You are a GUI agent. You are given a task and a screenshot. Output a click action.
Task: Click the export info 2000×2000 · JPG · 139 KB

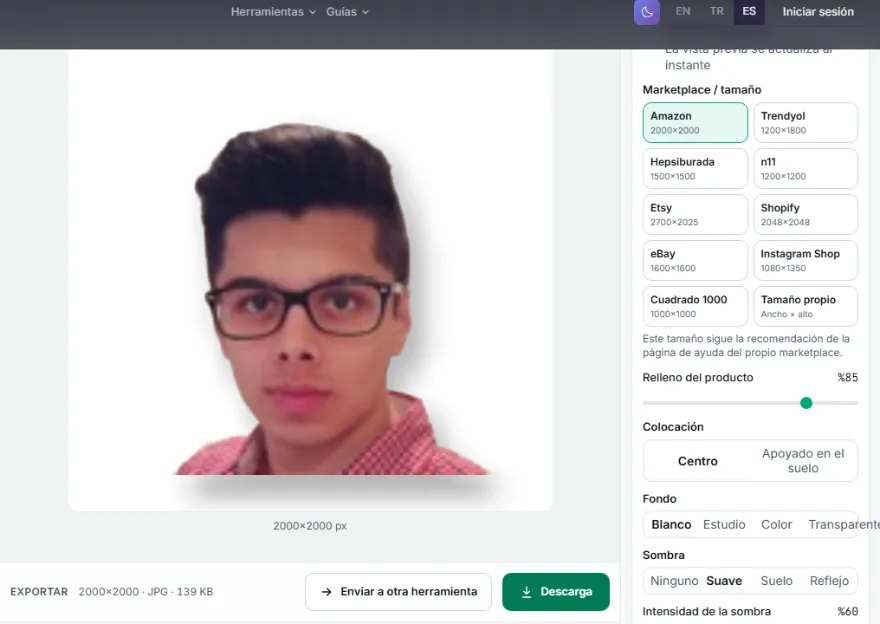(x=146, y=591)
